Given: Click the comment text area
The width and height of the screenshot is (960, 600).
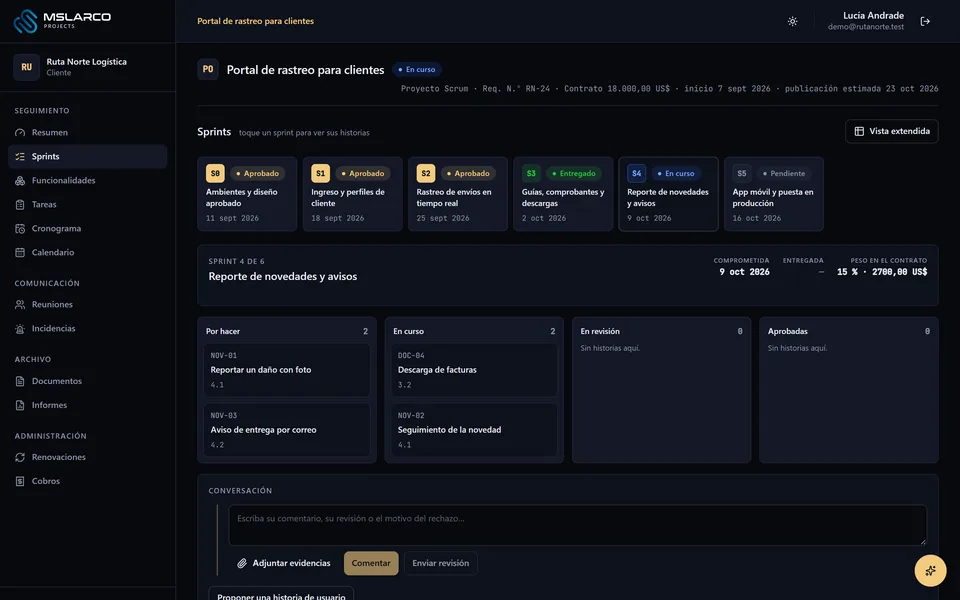Looking at the screenshot, I should click(x=577, y=525).
